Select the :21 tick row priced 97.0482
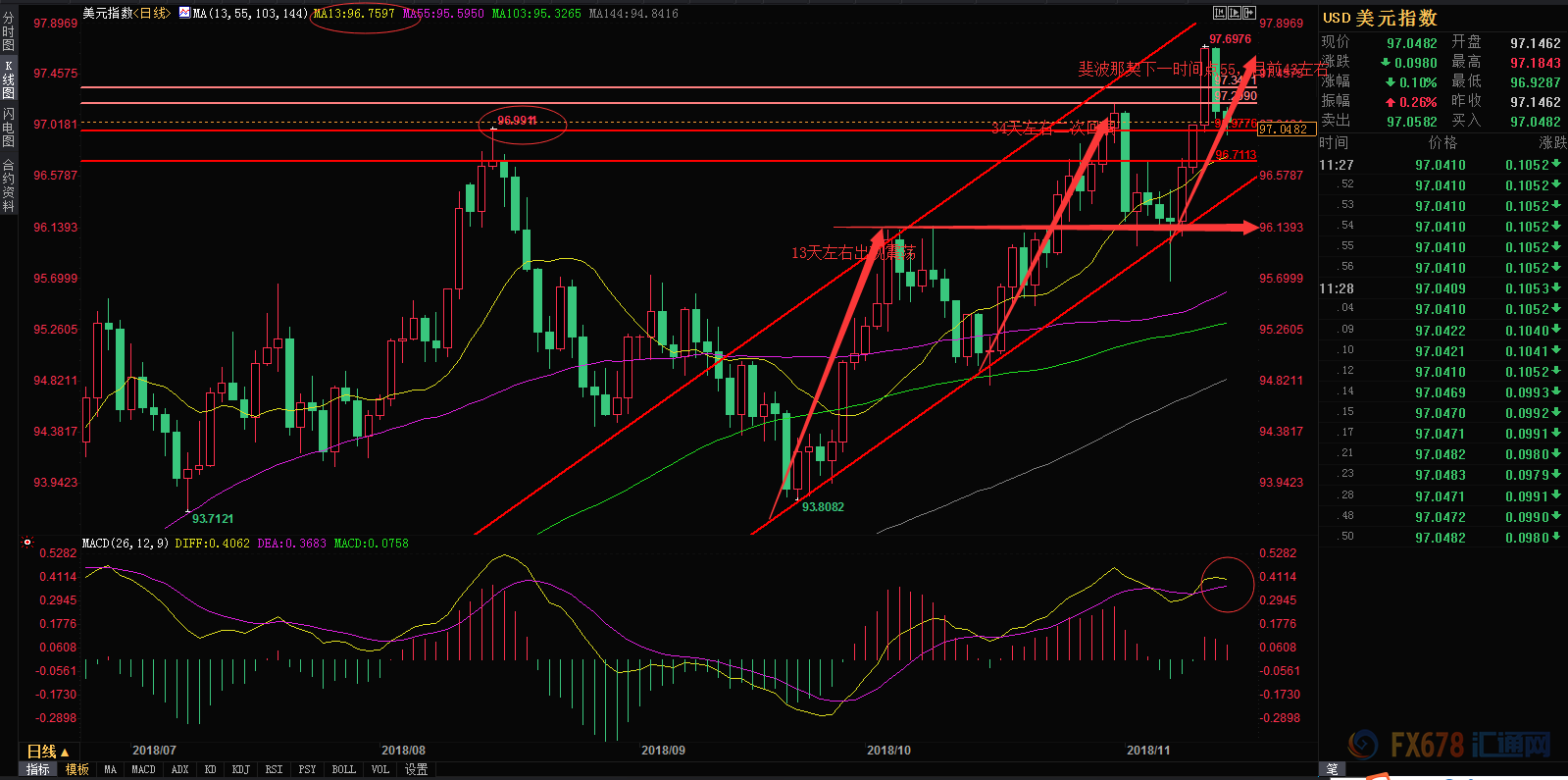This screenshot has width=1568, height=780. [x=1441, y=454]
